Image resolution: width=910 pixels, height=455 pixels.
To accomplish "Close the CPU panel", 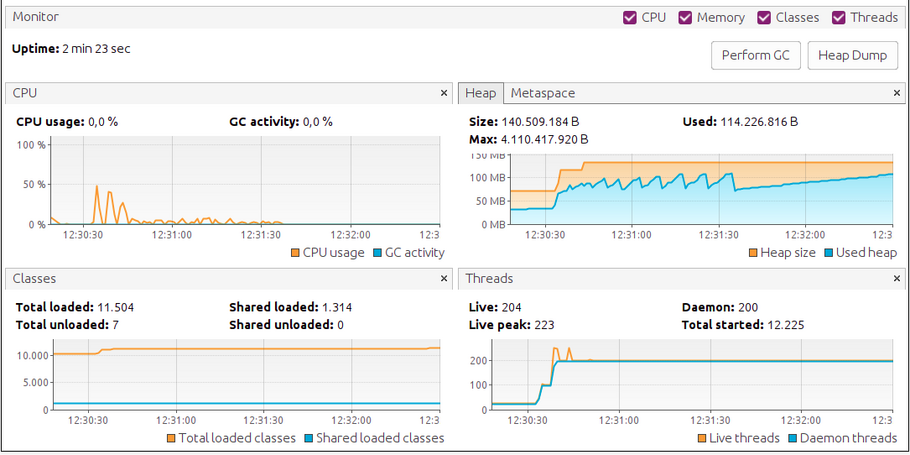I will 444,93.
